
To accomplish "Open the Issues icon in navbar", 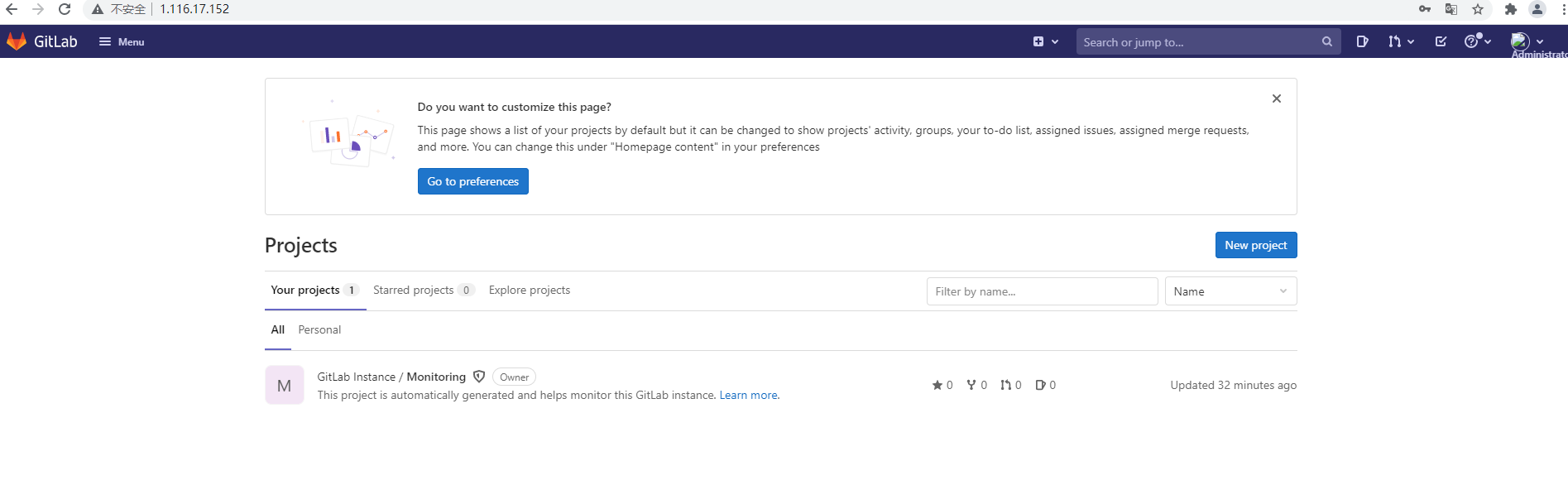I will [x=1362, y=41].
